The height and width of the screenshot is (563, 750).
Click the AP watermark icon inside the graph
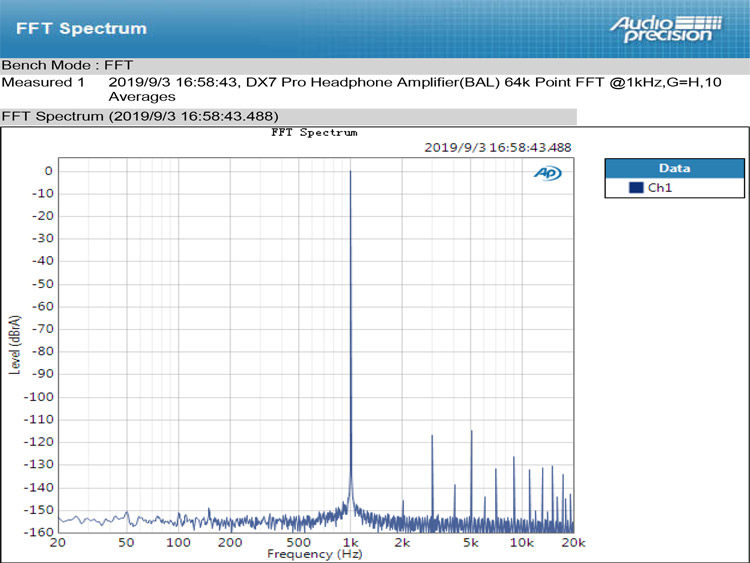[x=548, y=173]
